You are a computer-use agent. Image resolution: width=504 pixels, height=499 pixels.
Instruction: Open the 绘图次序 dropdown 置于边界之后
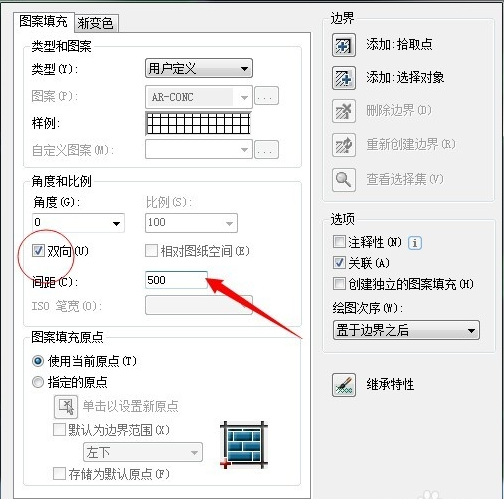click(x=406, y=330)
